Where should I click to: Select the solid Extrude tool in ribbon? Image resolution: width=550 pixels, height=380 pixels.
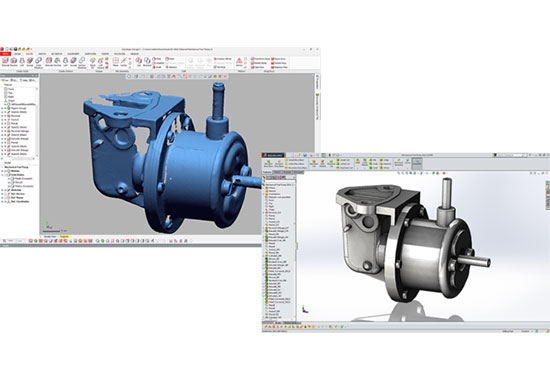pos(5,61)
